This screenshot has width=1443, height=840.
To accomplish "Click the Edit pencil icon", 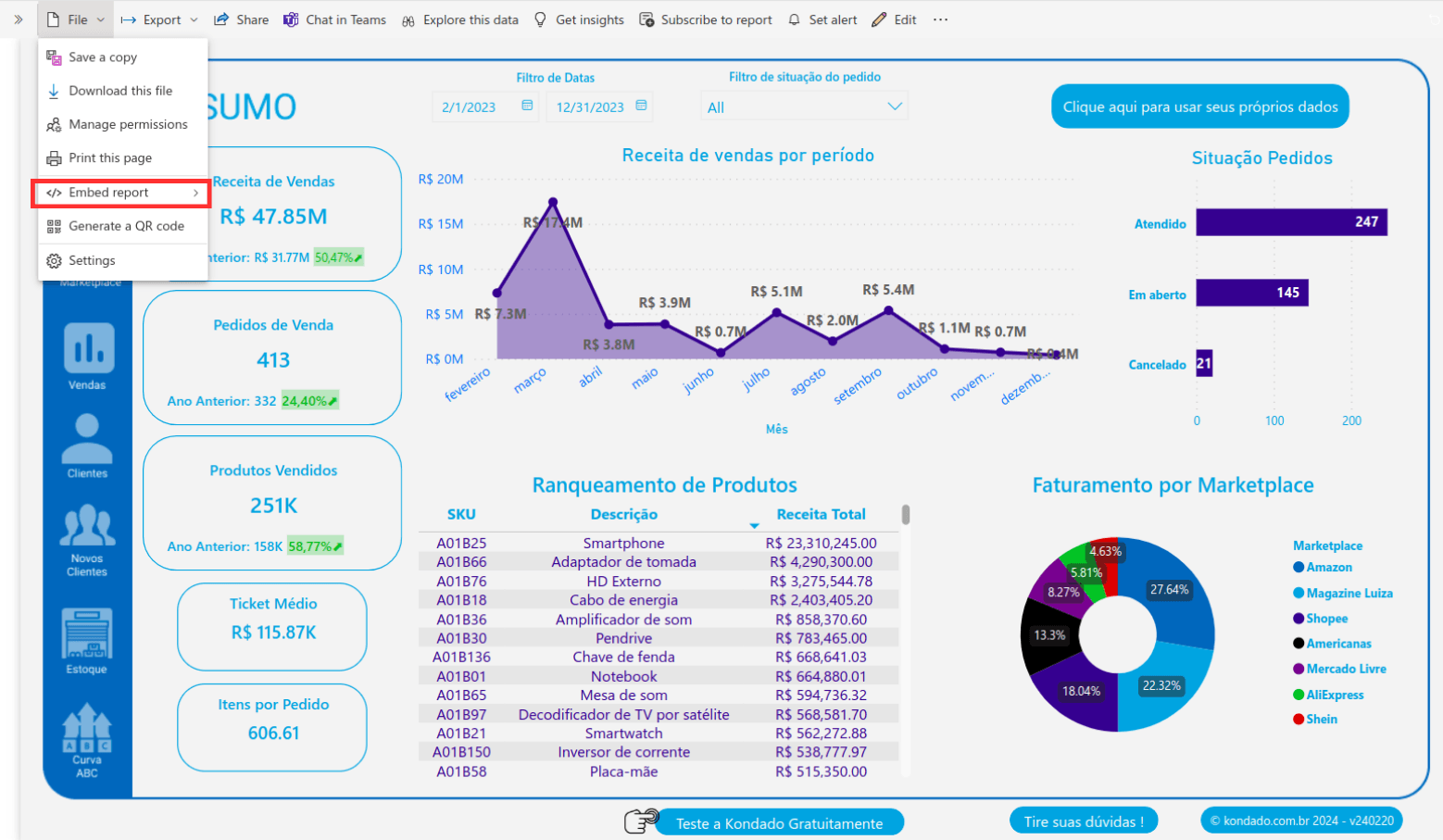I will pos(877,19).
